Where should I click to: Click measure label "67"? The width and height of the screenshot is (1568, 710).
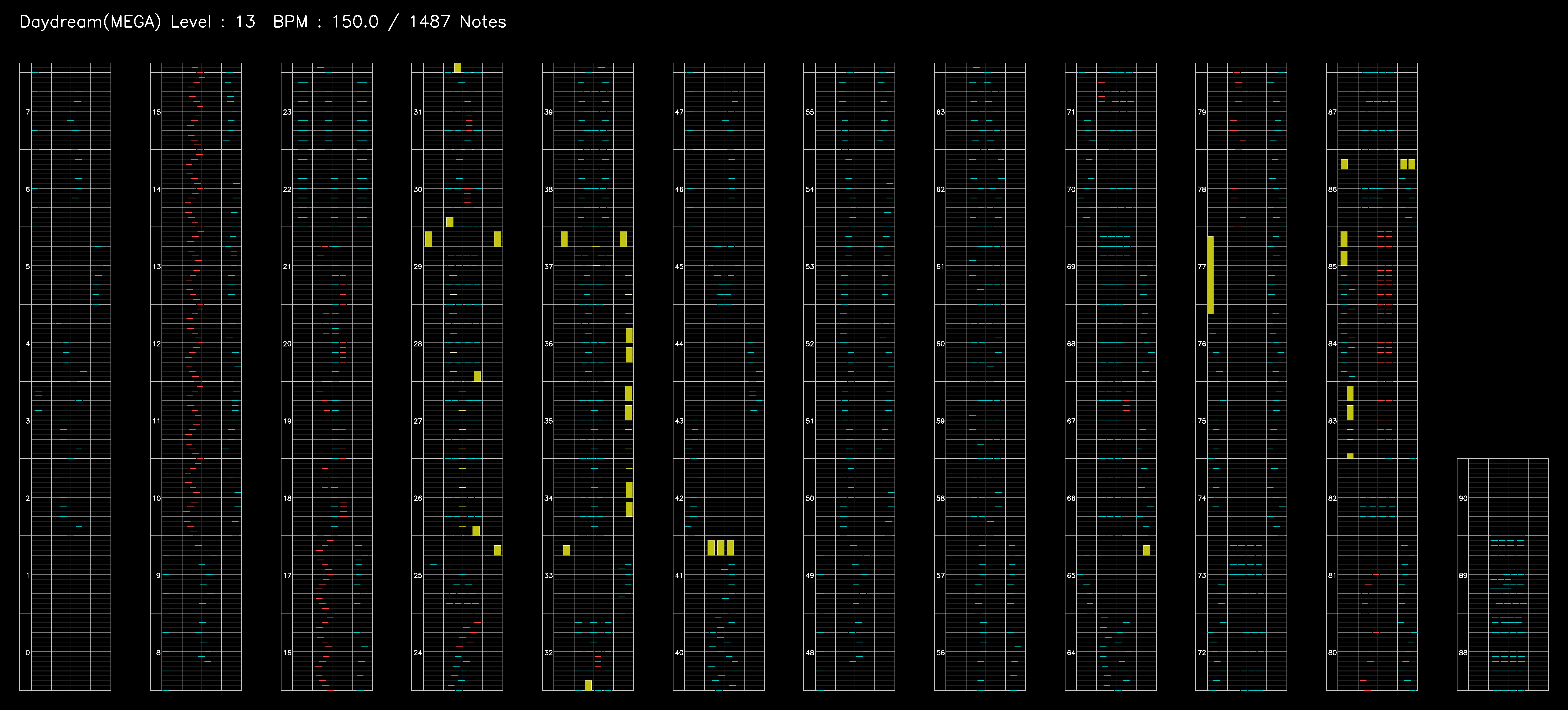click(x=1071, y=420)
